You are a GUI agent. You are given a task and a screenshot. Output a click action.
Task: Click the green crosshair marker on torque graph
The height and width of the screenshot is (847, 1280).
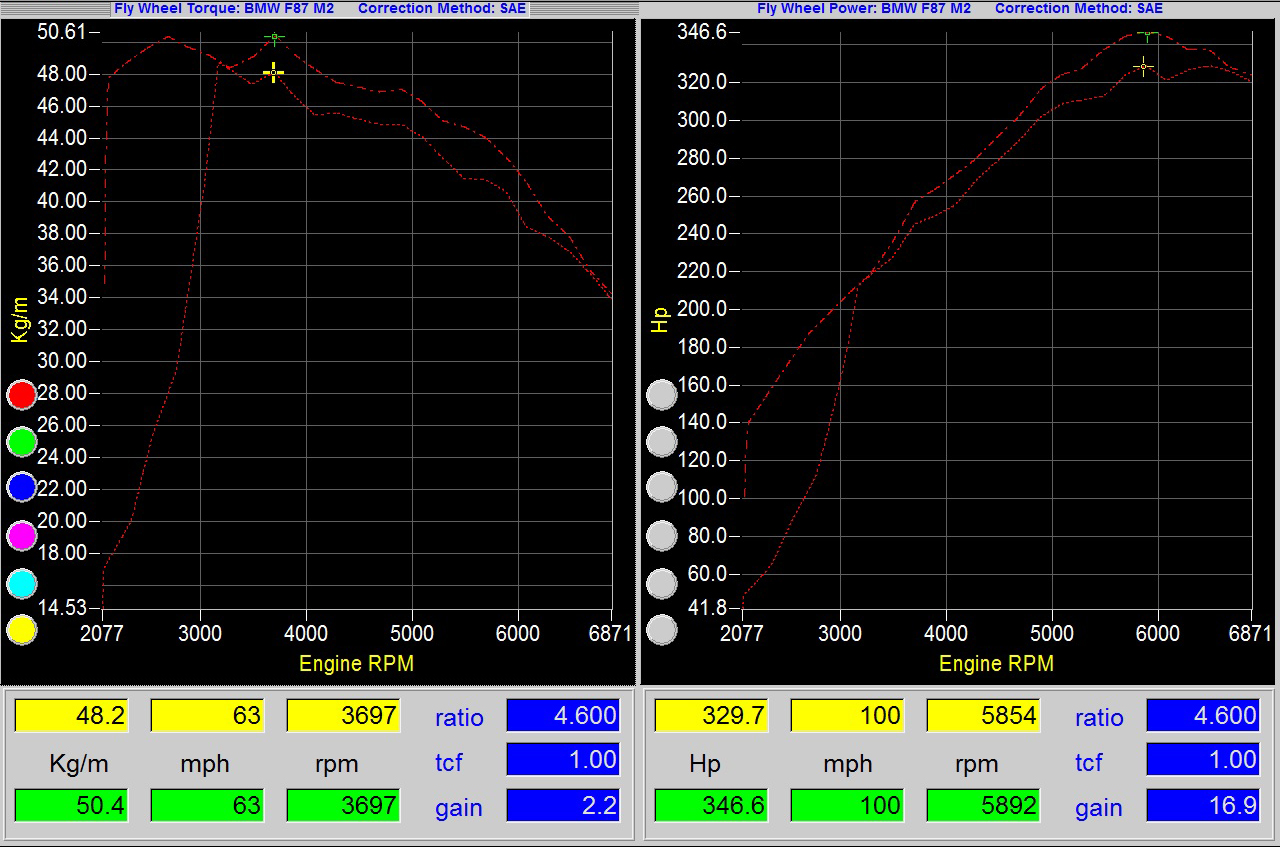click(274, 37)
